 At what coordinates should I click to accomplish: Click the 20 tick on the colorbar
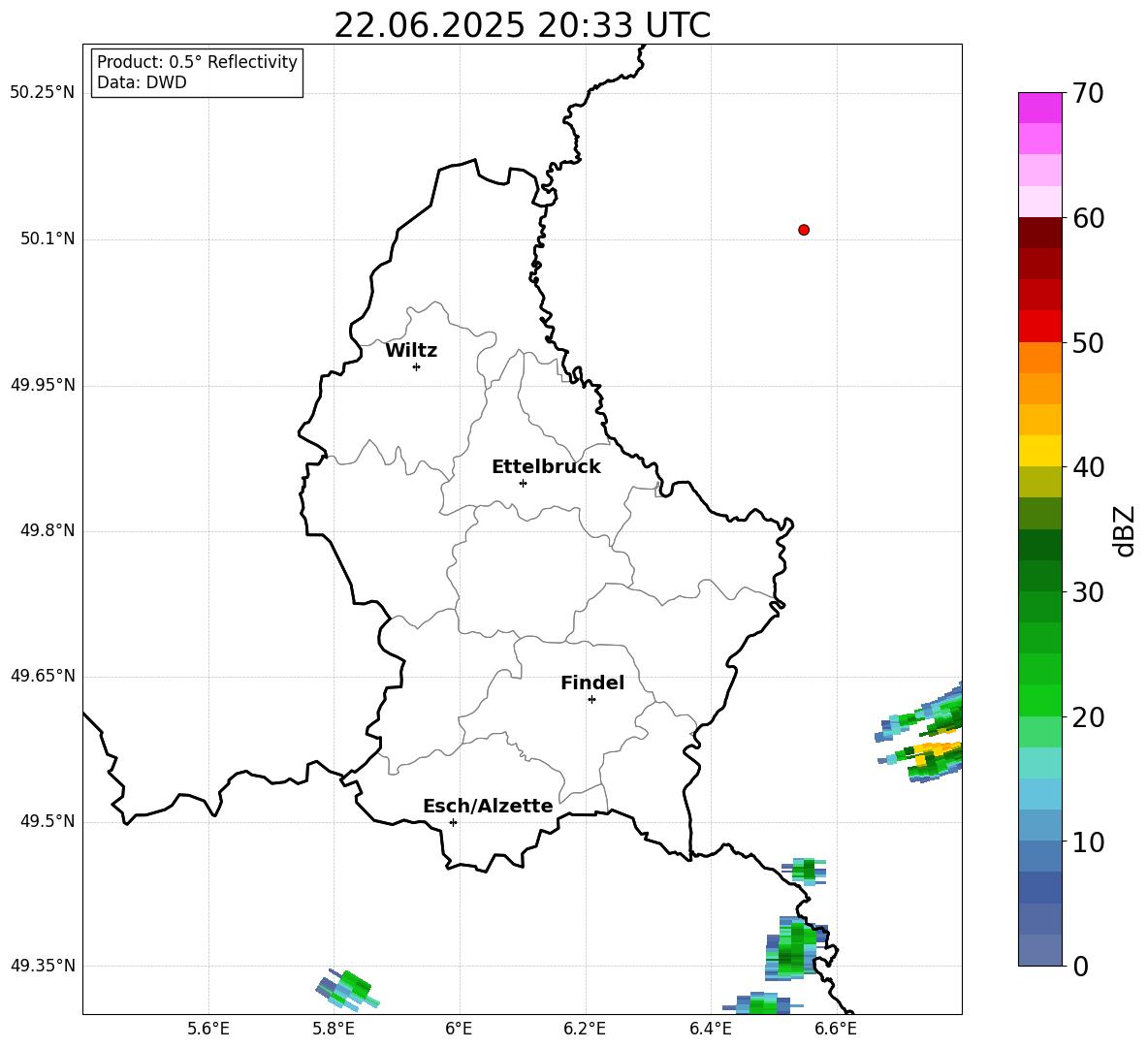[x=1089, y=717]
